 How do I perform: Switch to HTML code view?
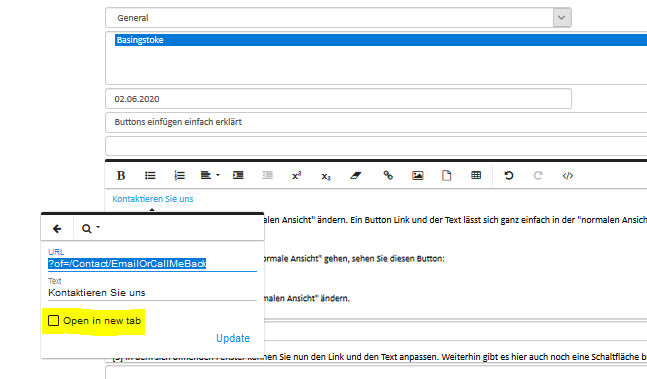tap(568, 176)
